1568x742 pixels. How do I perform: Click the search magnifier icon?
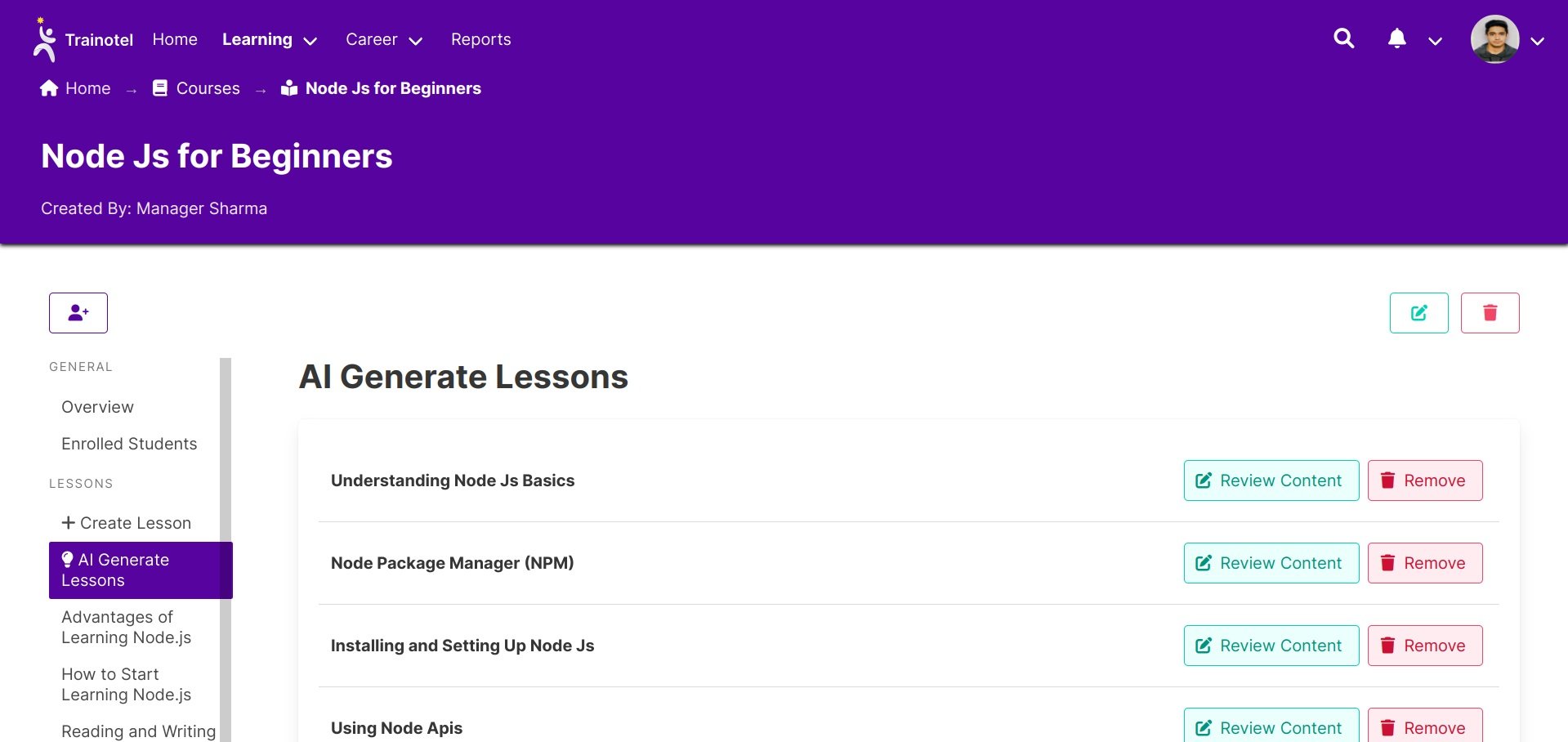pyautogui.click(x=1343, y=38)
